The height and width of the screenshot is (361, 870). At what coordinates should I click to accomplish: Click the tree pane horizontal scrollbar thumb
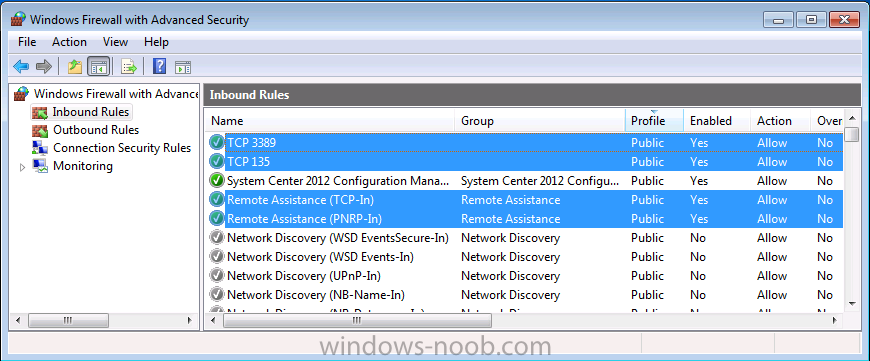pyautogui.click(x=67, y=321)
